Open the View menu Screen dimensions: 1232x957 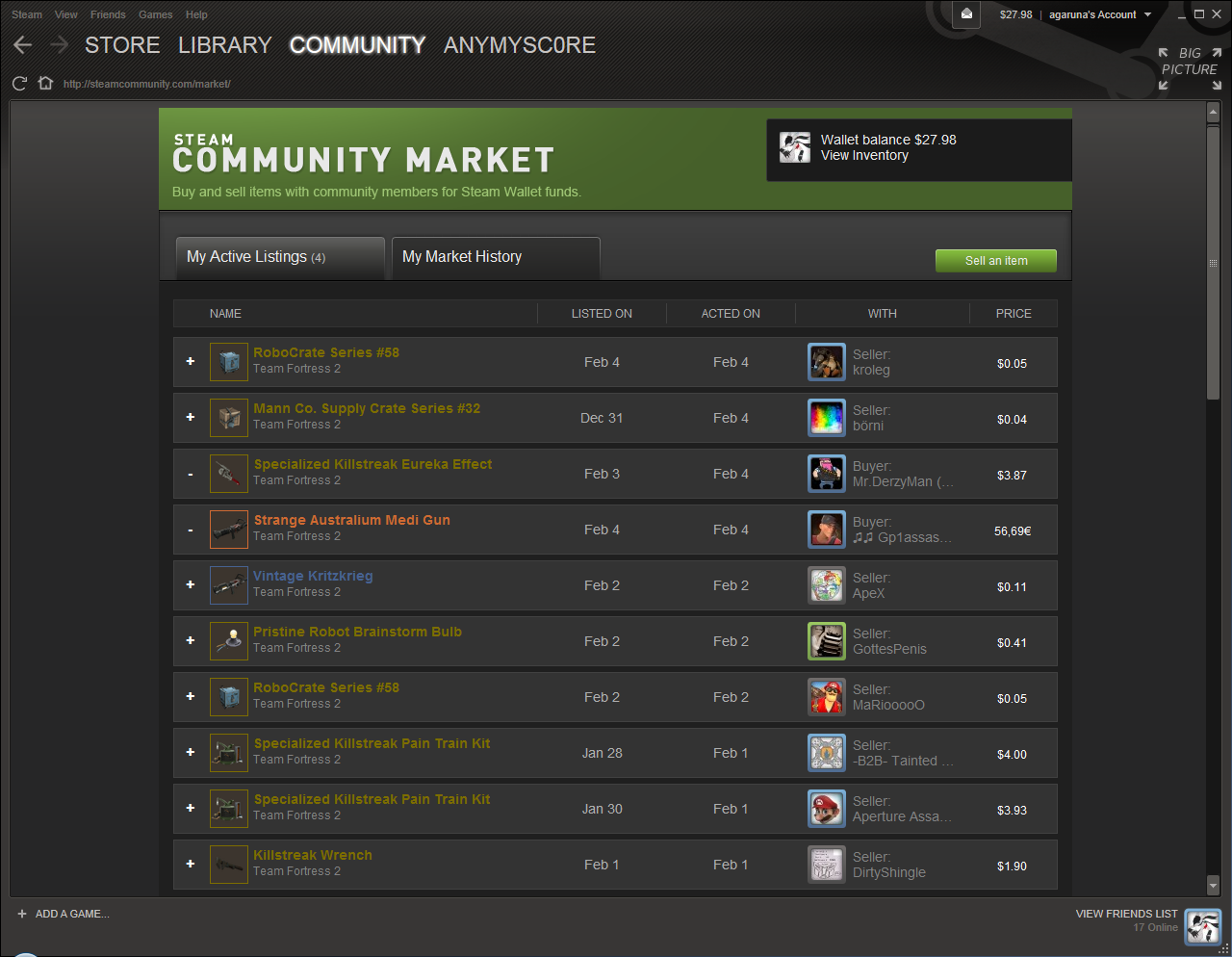tap(66, 14)
